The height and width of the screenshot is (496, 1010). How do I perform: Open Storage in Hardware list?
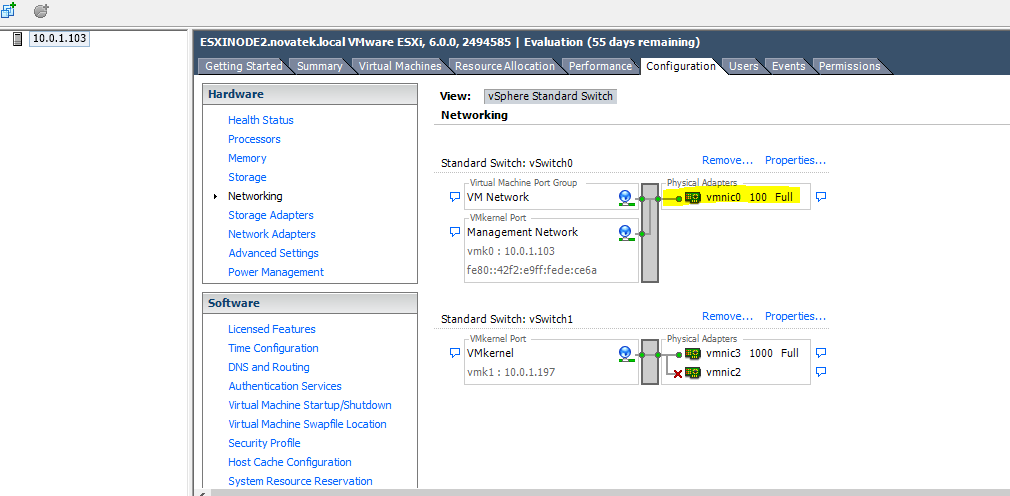247,177
